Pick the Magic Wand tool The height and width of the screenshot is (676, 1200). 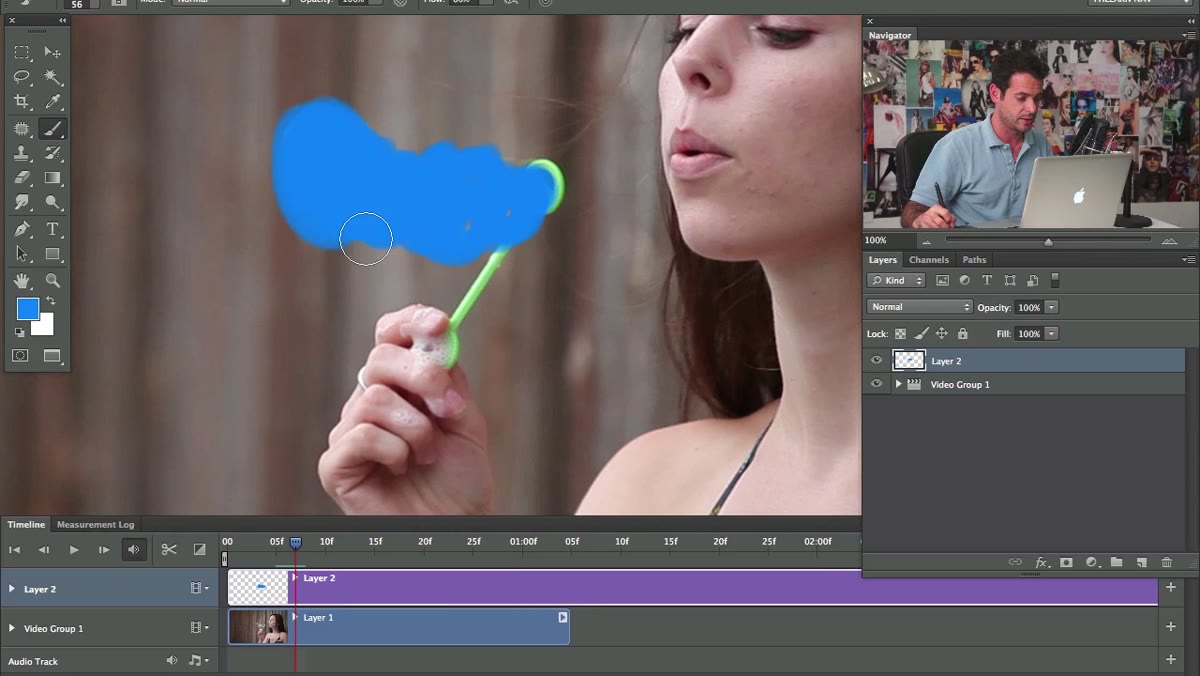53,77
